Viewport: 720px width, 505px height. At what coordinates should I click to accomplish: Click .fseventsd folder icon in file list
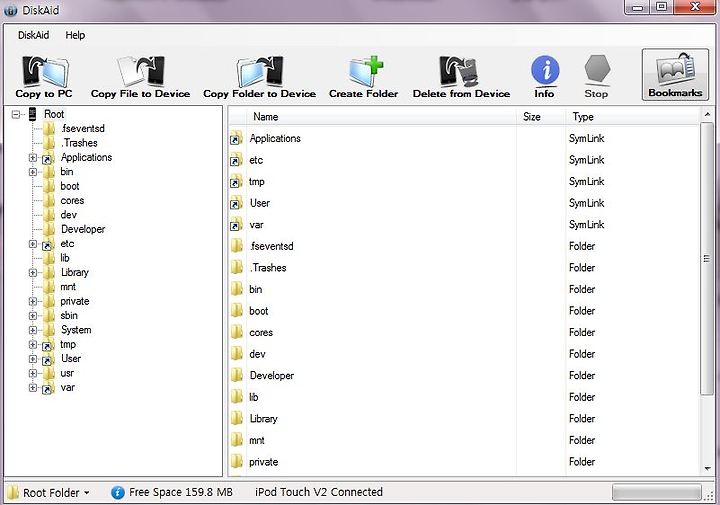pyautogui.click(x=236, y=246)
